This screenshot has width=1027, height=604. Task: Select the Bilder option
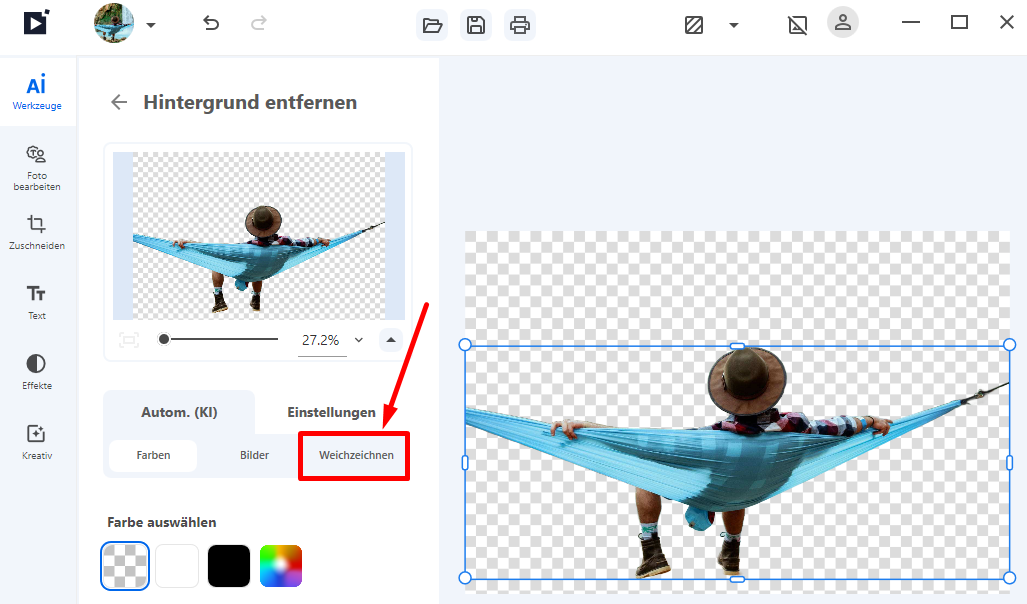254,455
